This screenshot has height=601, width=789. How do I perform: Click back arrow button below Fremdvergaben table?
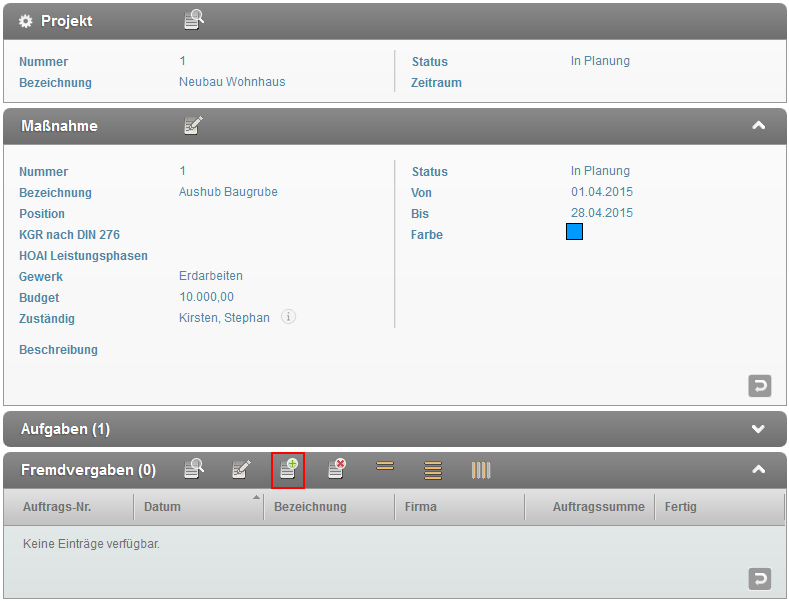(760, 579)
